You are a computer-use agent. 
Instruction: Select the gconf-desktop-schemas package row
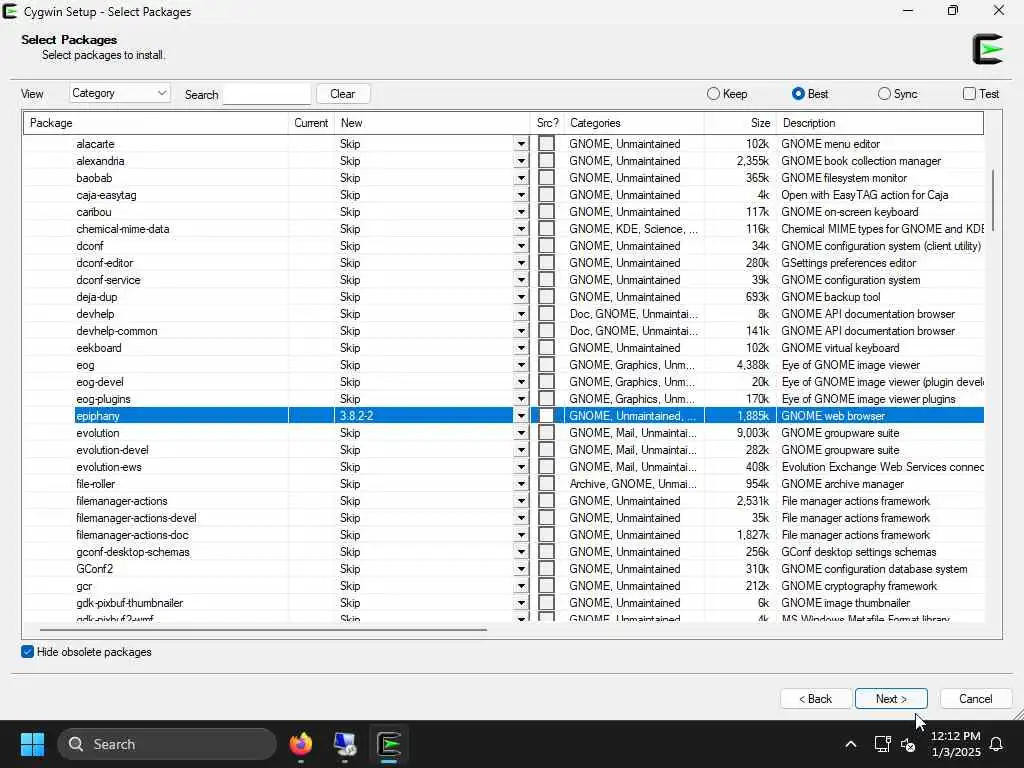click(504, 552)
